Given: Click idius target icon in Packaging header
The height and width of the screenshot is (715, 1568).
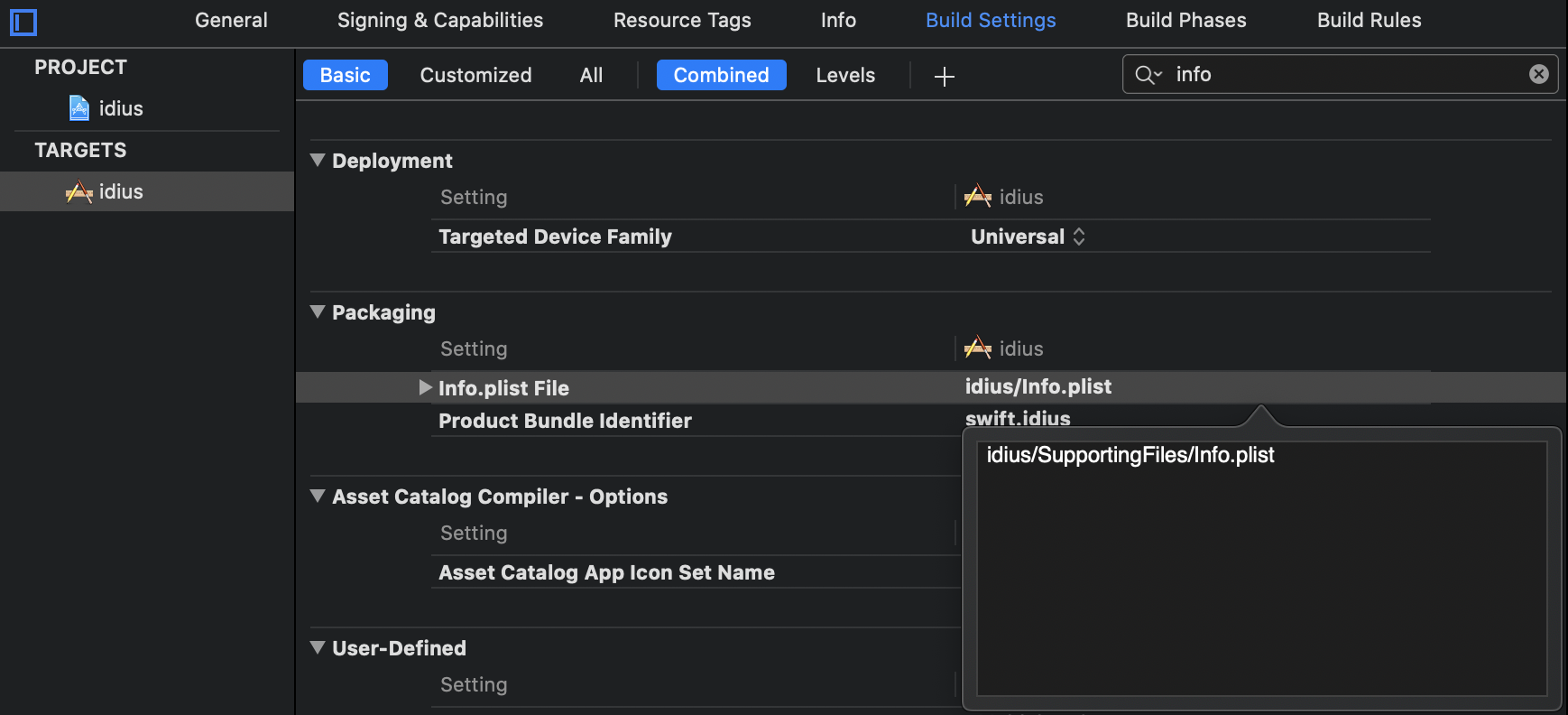Looking at the screenshot, I should point(978,348).
